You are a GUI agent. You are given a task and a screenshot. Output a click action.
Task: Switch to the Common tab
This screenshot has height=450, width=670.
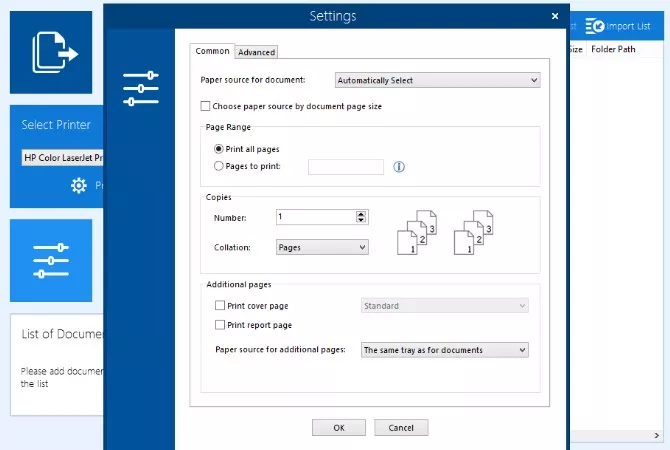click(212, 51)
